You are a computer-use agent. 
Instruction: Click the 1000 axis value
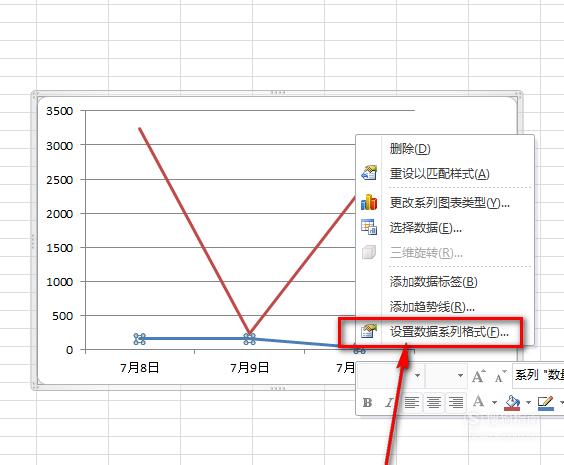pos(60,282)
